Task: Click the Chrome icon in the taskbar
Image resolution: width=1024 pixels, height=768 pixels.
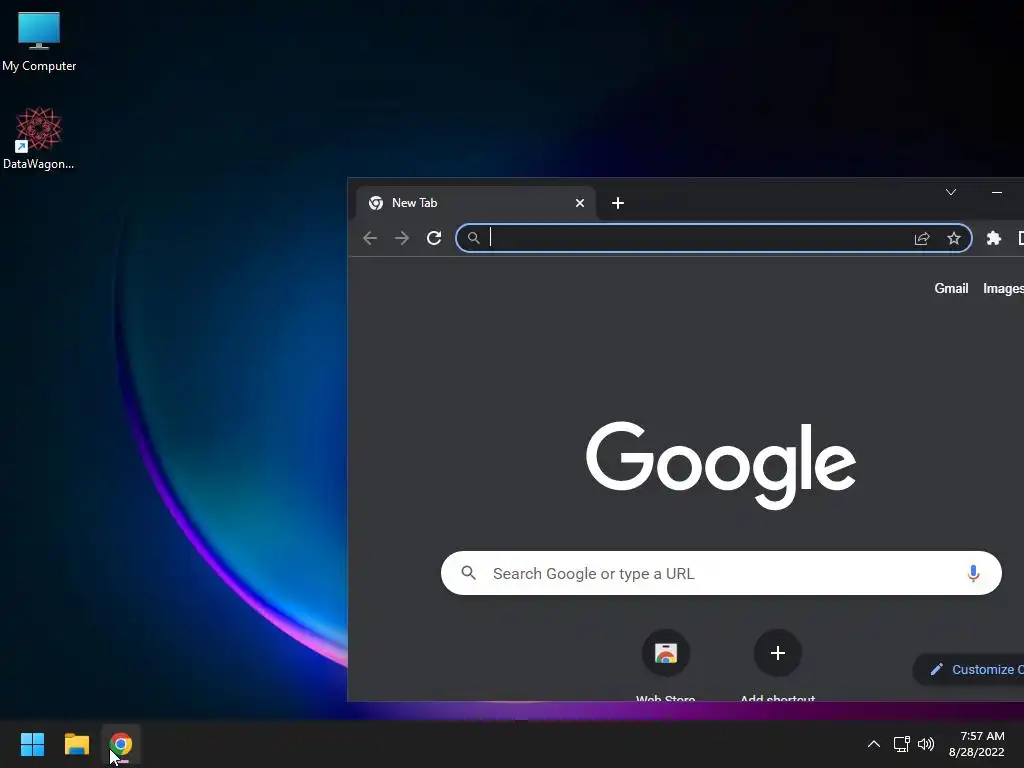Action: tap(121, 744)
